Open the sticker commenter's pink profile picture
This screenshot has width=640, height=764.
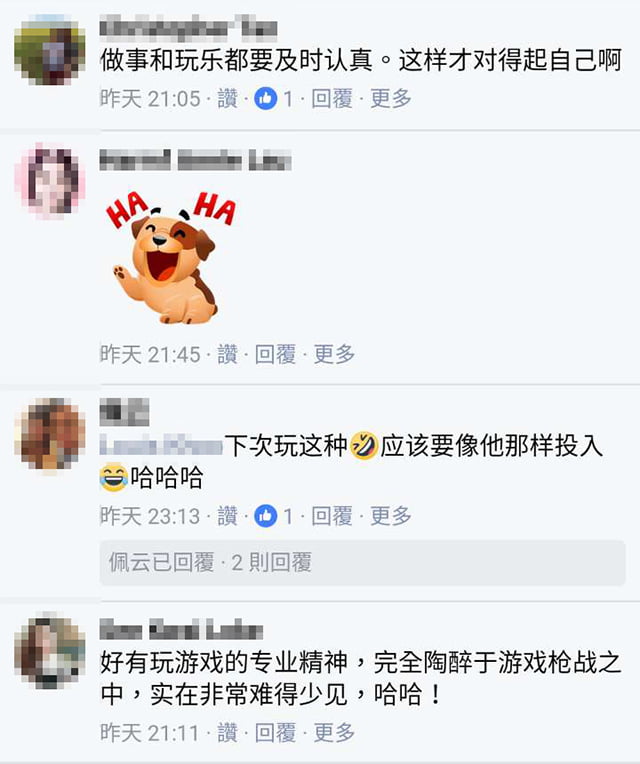50,180
